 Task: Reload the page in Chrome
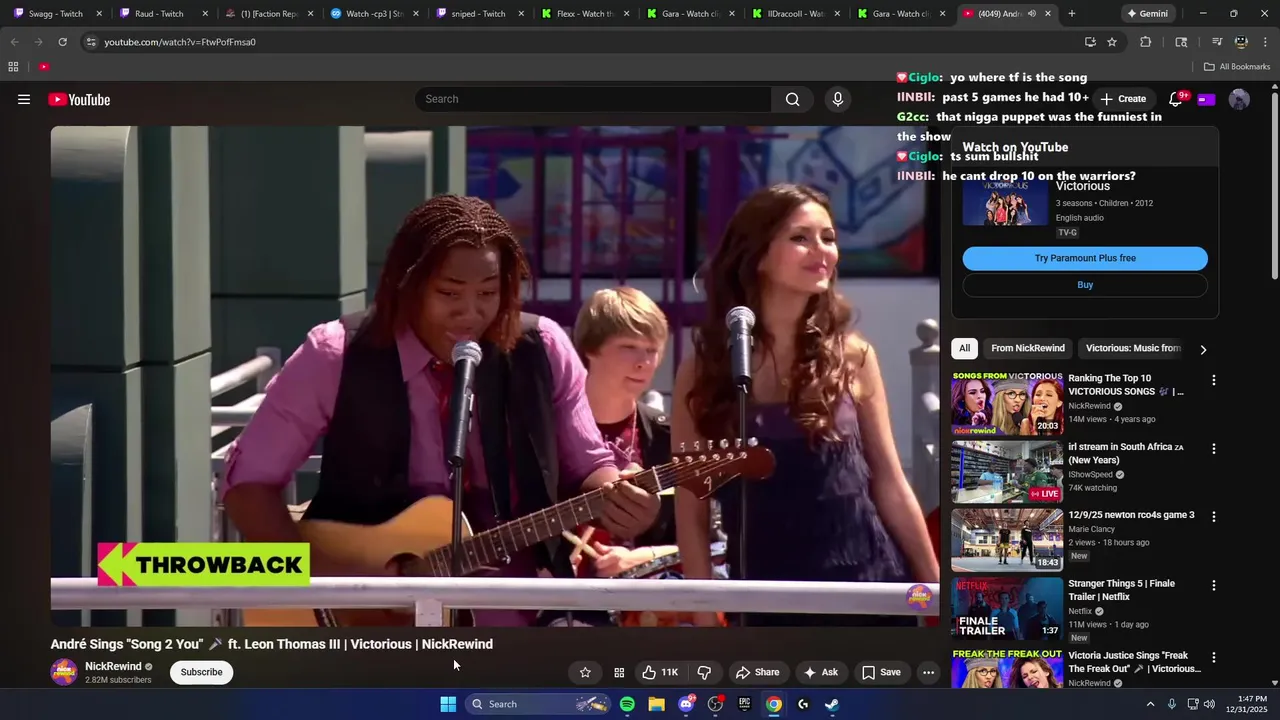click(62, 42)
